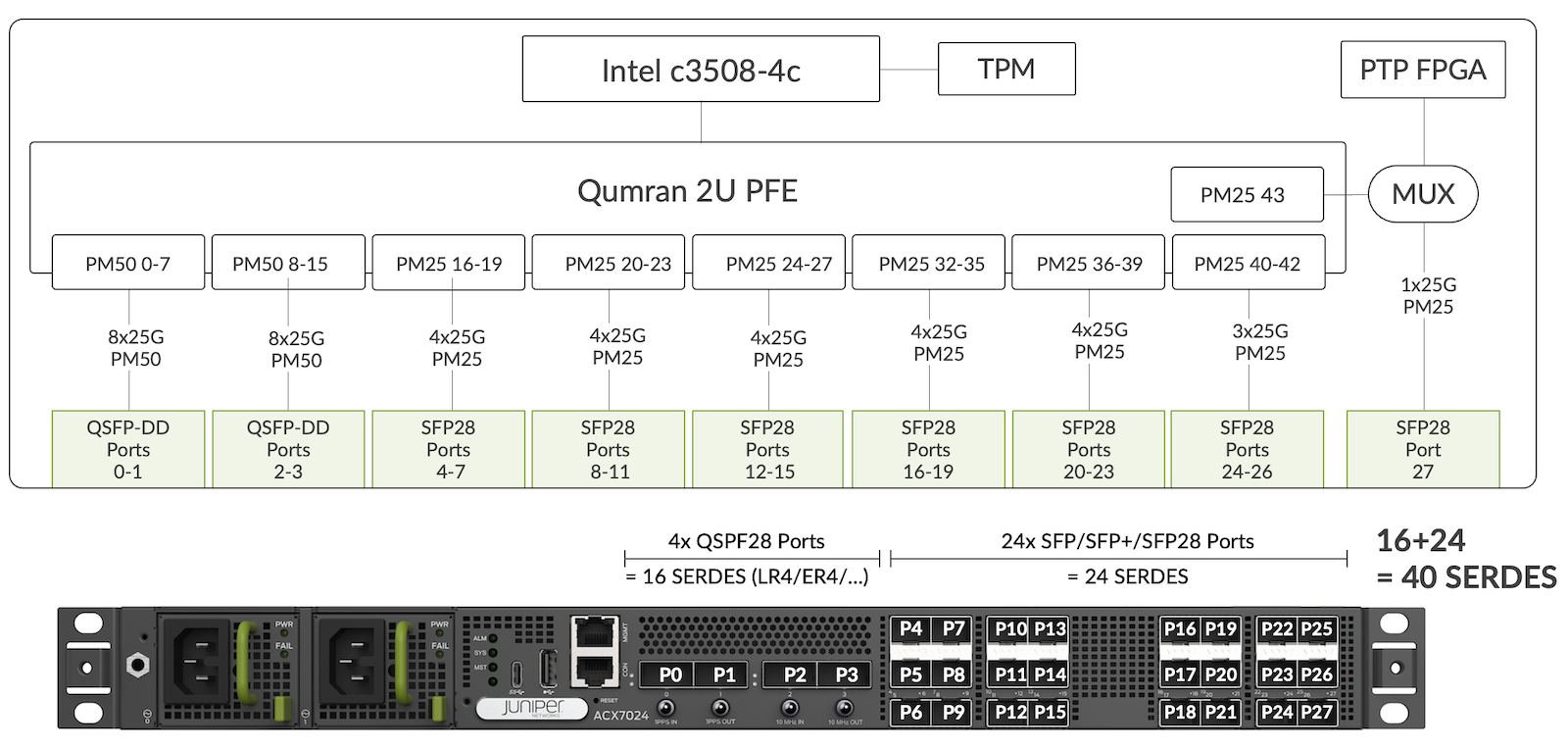The width and height of the screenshot is (1568, 748).
Task: Click the QSFP-DD Ports 2-3 block
Action: 288,449
